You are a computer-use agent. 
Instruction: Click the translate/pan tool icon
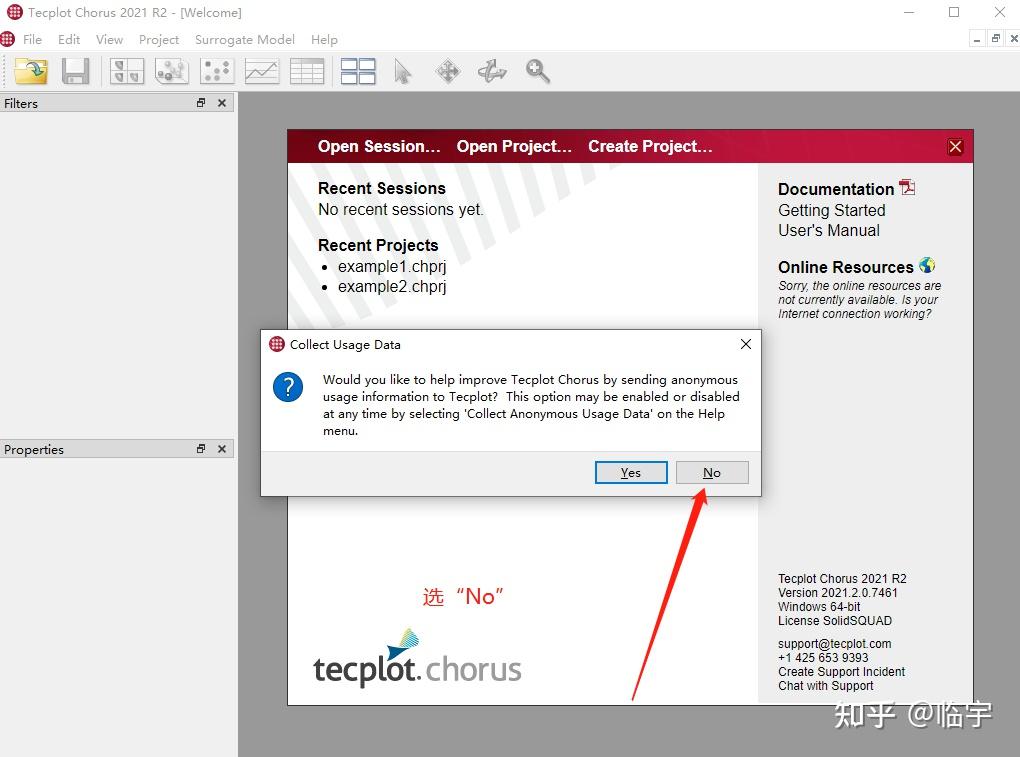point(447,71)
